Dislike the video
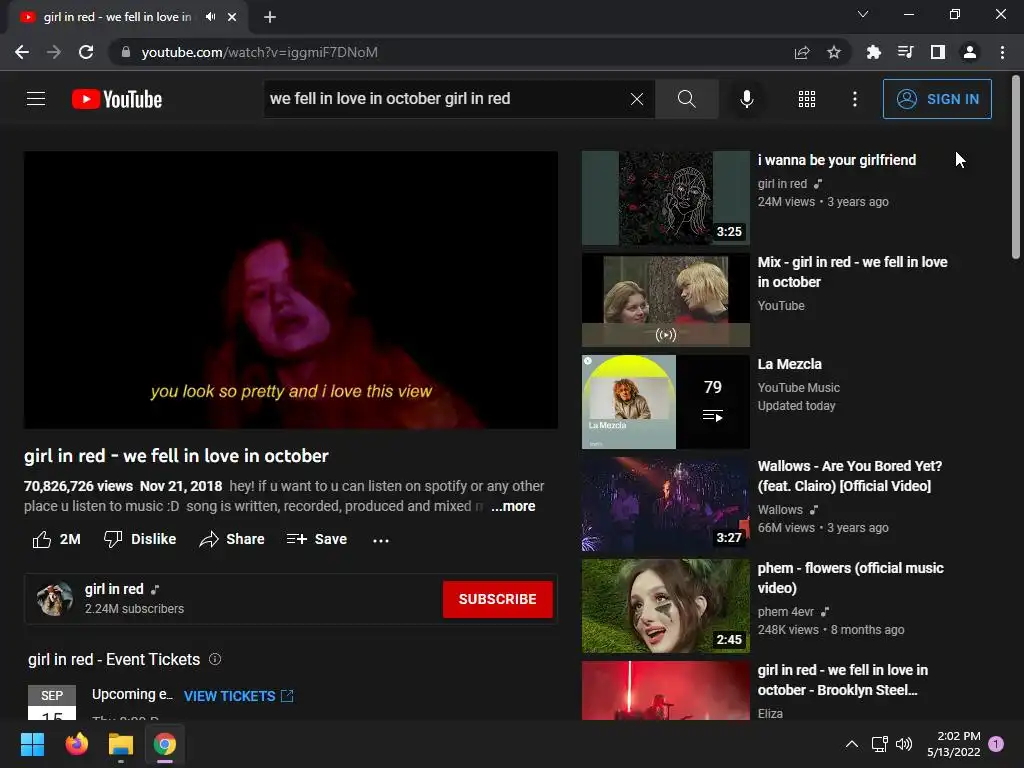The image size is (1024, 768). (140, 539)
